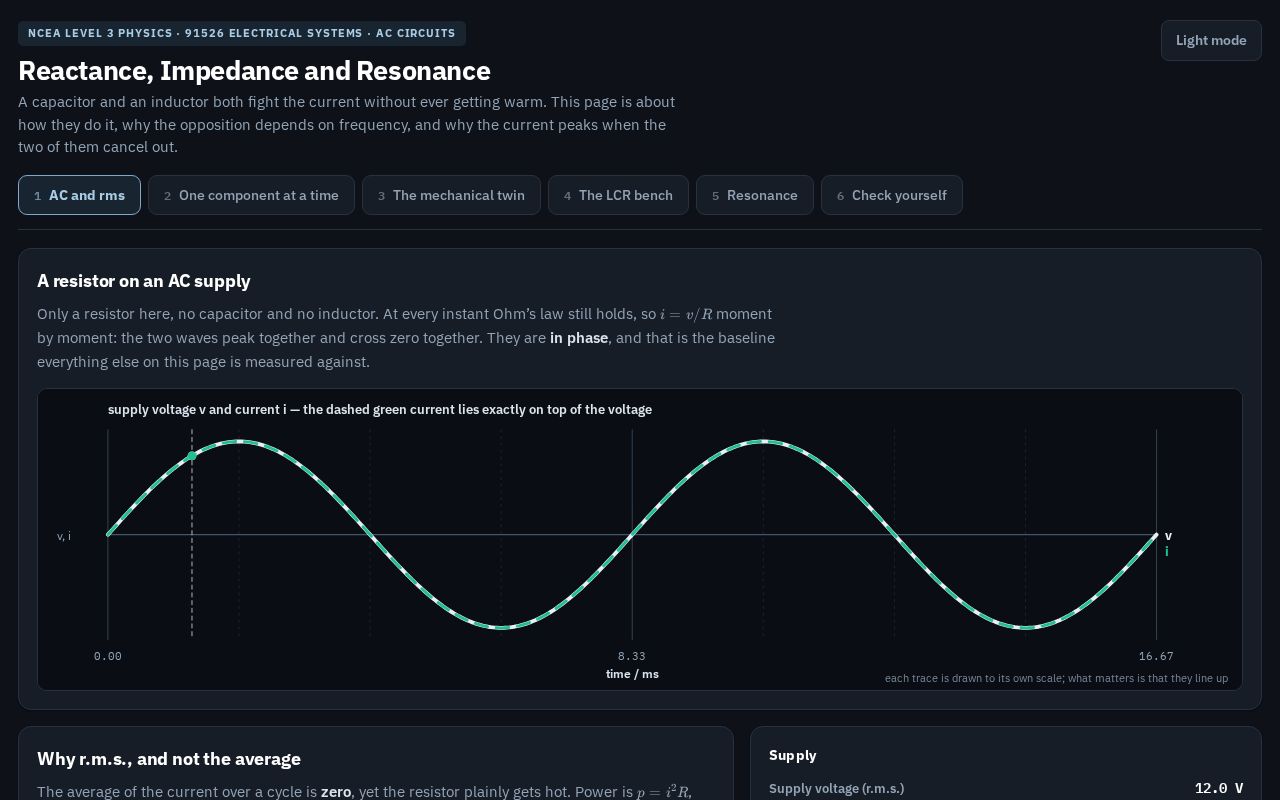Screen dimensions: 1280x800
Task: Click the white v trace legend label
Action: point(1168,536)
